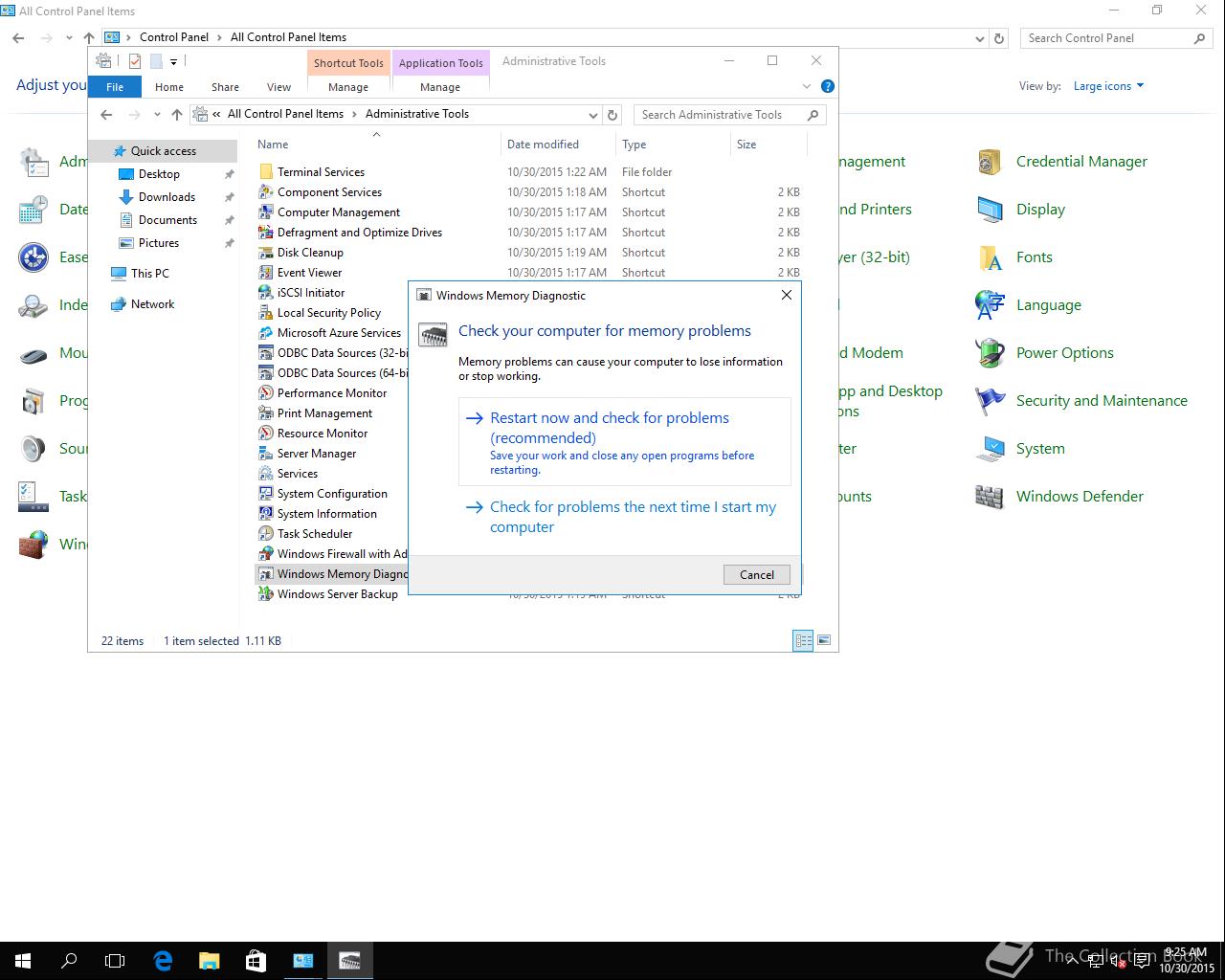Open Defragment and Optimize Drives icon
The image size is (1225, 980).
pos(266,233)
